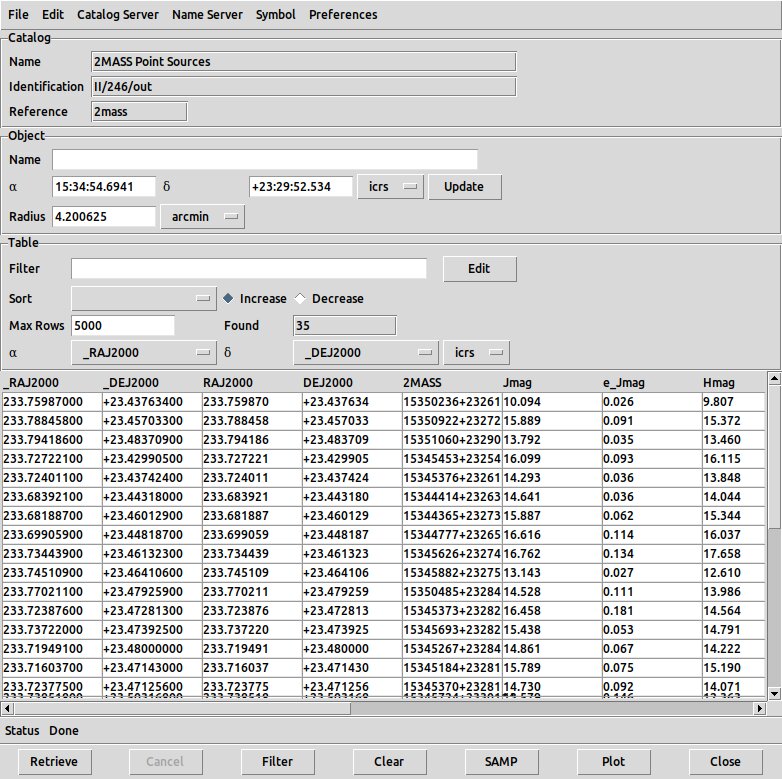The width and height of the screenshot is (782, 779).
Task: Click the vertical scrollbar up arrow
Action: 774,379
